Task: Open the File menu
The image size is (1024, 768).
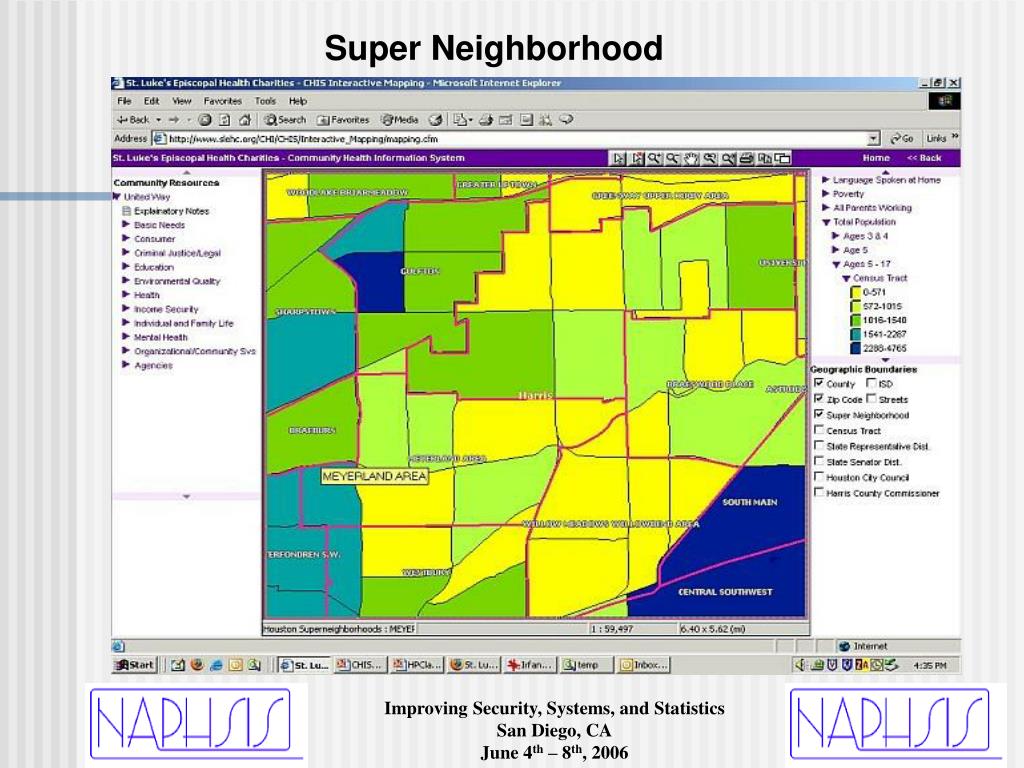Action: (x=124, y=101)
